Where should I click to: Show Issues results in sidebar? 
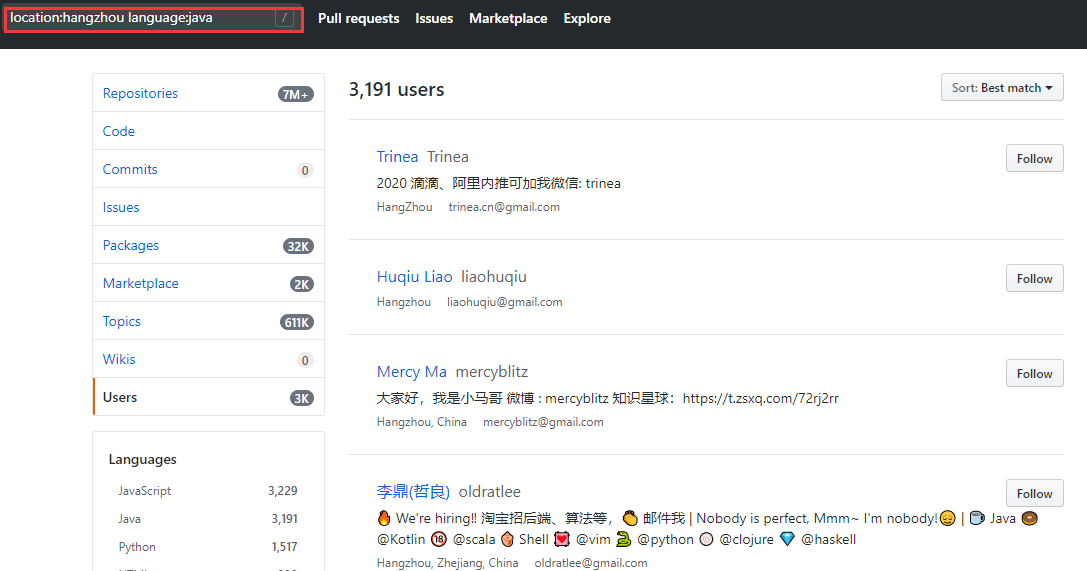click(208, 207)
